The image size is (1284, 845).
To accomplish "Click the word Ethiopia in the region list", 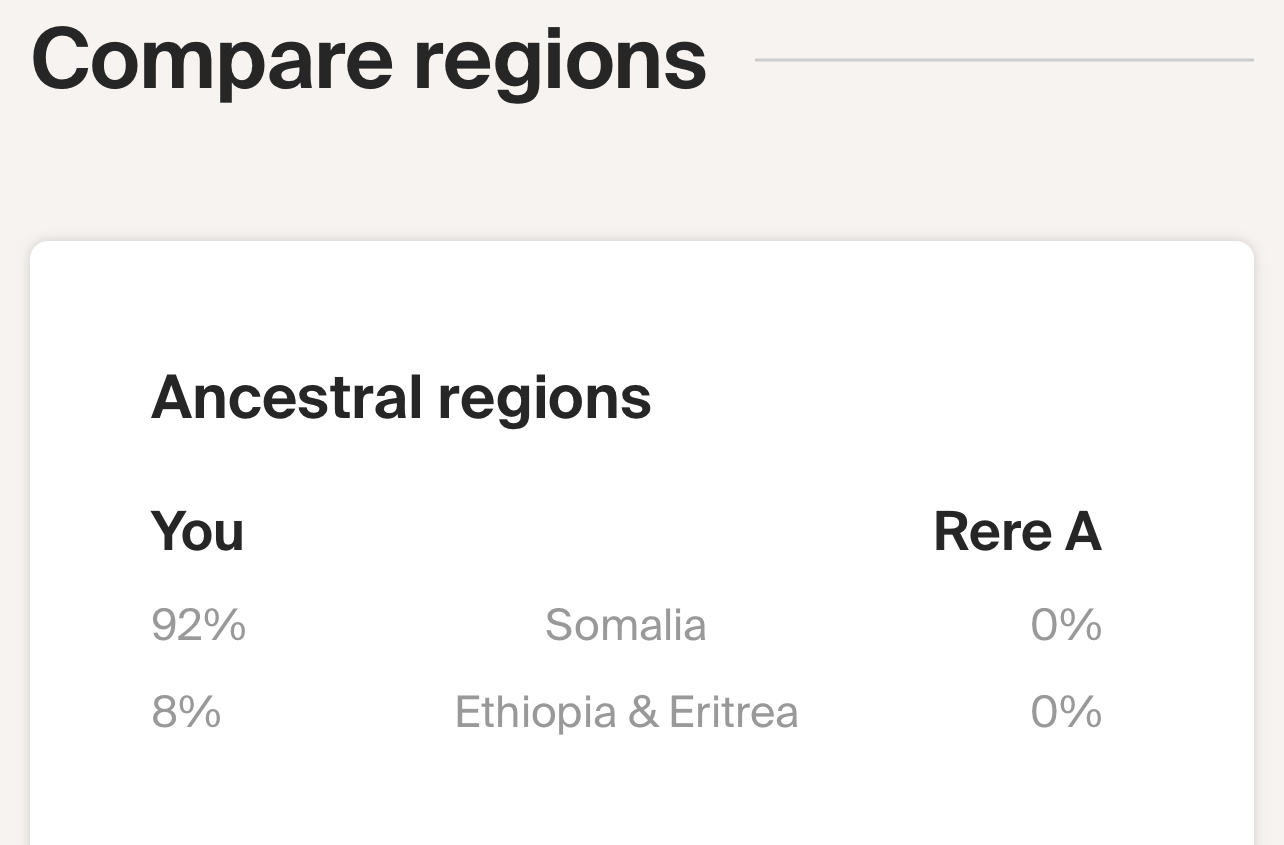I will (536, 714).
